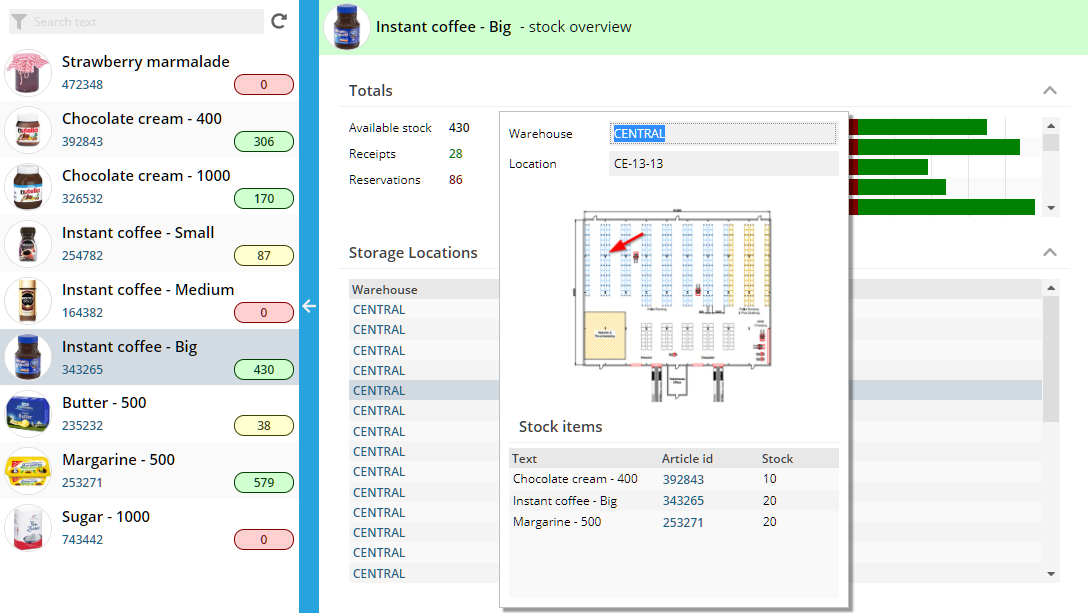The height and width of the screenshot is (613, 1088).
Task: Click the red zero badge for Instant coffee - Medium
Action: (x=263, y=311)
